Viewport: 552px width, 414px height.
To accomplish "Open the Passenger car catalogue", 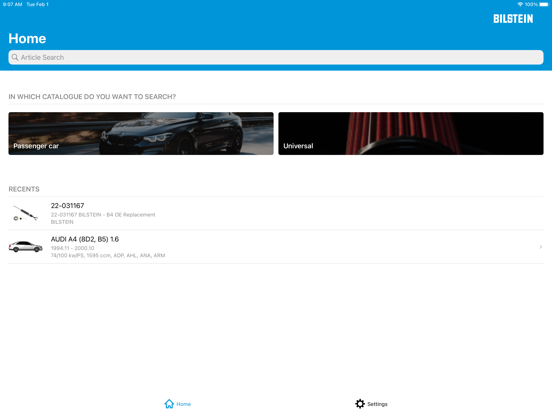I will (x=141, y=133).
